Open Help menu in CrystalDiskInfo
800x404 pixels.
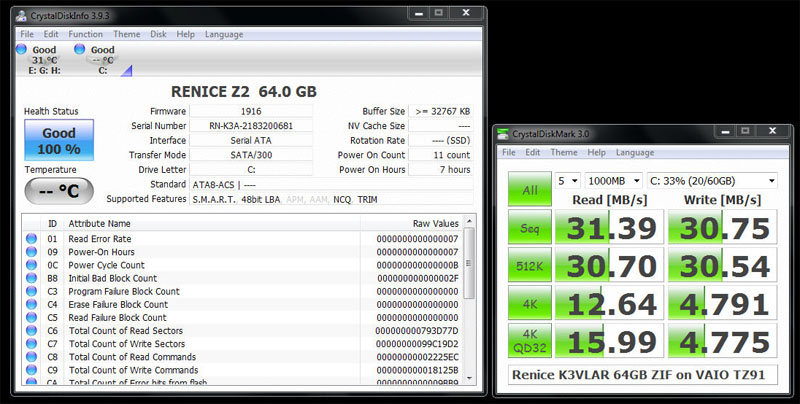tap(186, 34)
